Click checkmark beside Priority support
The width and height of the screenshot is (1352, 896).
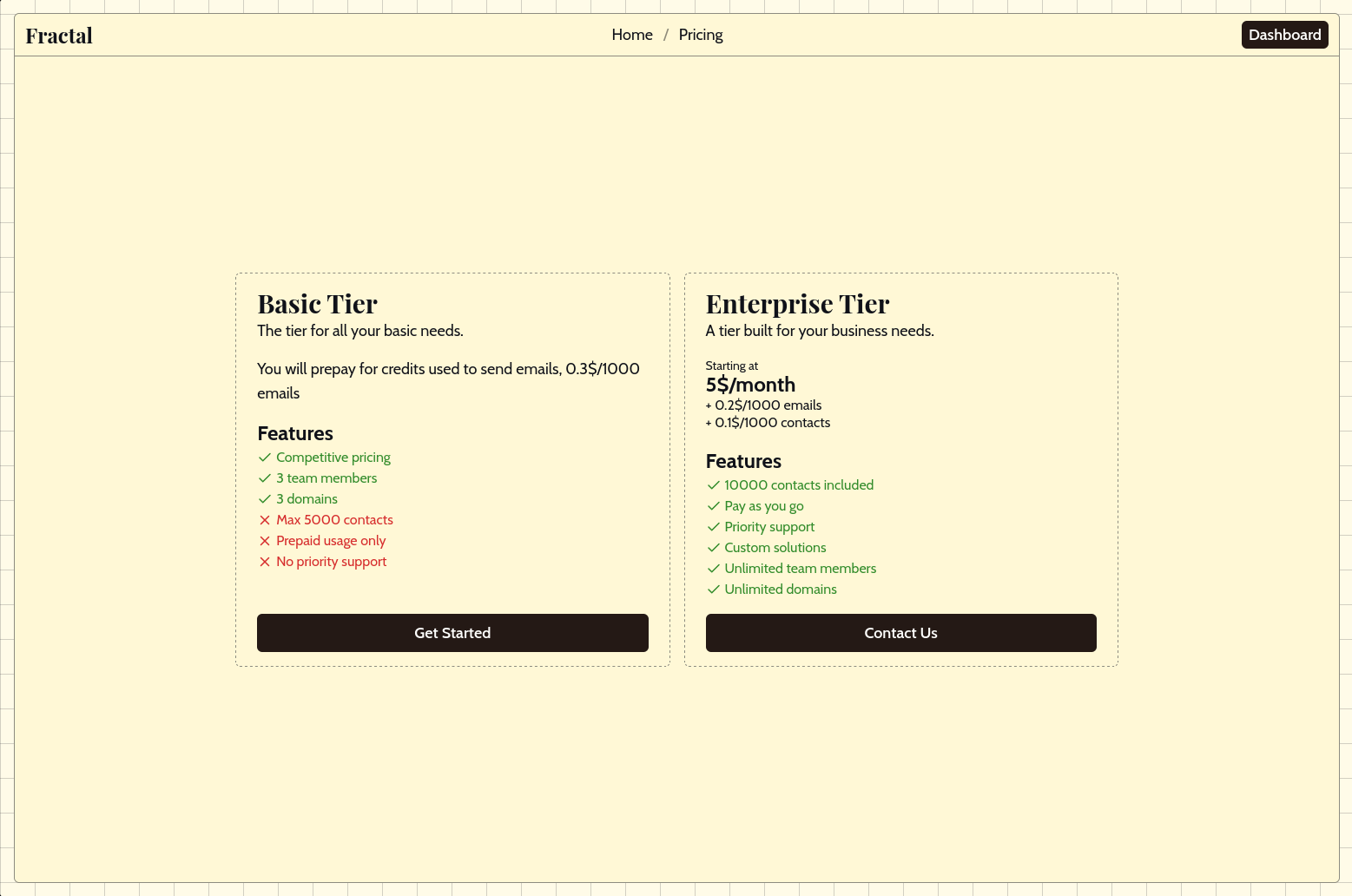[714, 527]
